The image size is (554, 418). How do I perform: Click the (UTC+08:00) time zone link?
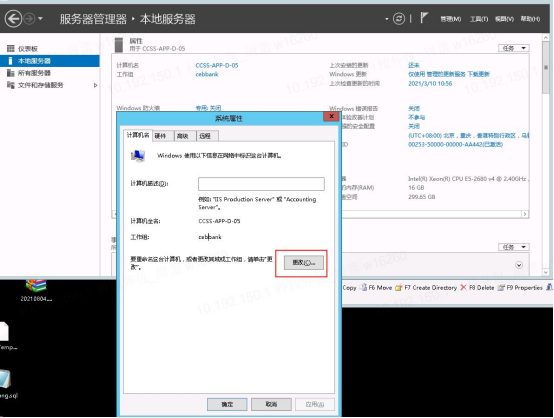(468, 135)
